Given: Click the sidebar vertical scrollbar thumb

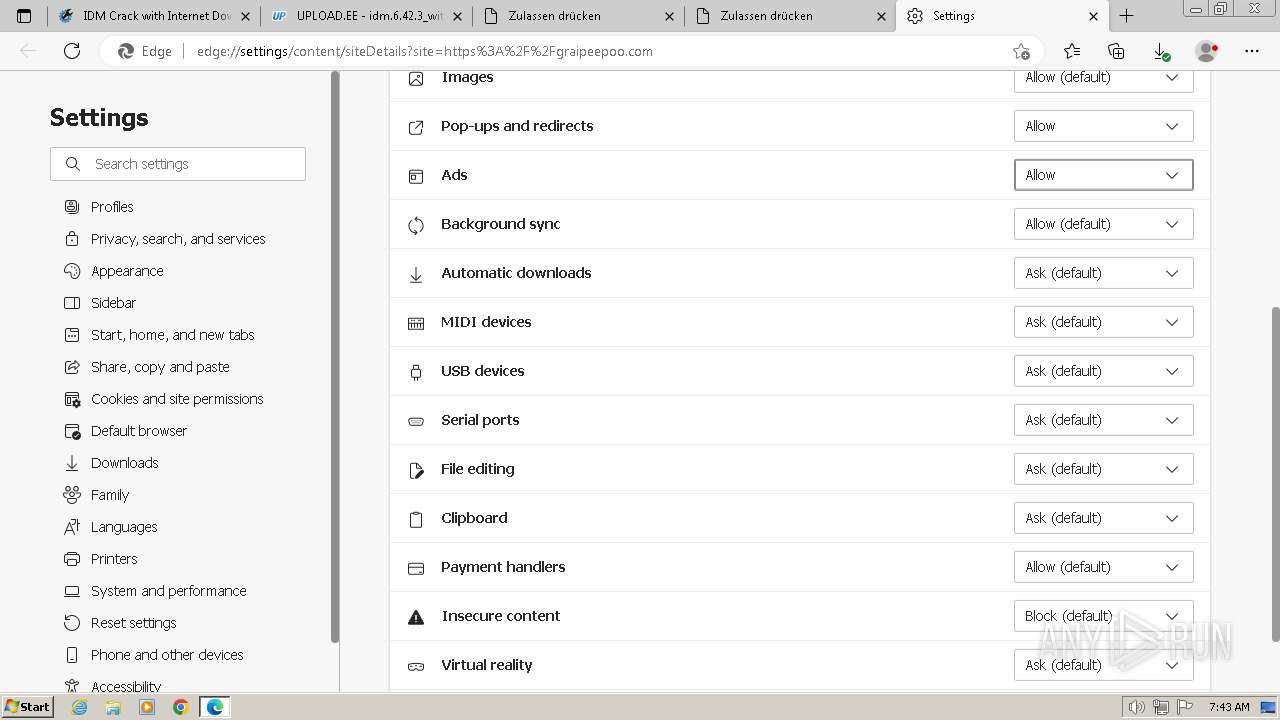Looking at the screenshot, I should (334, 357).
